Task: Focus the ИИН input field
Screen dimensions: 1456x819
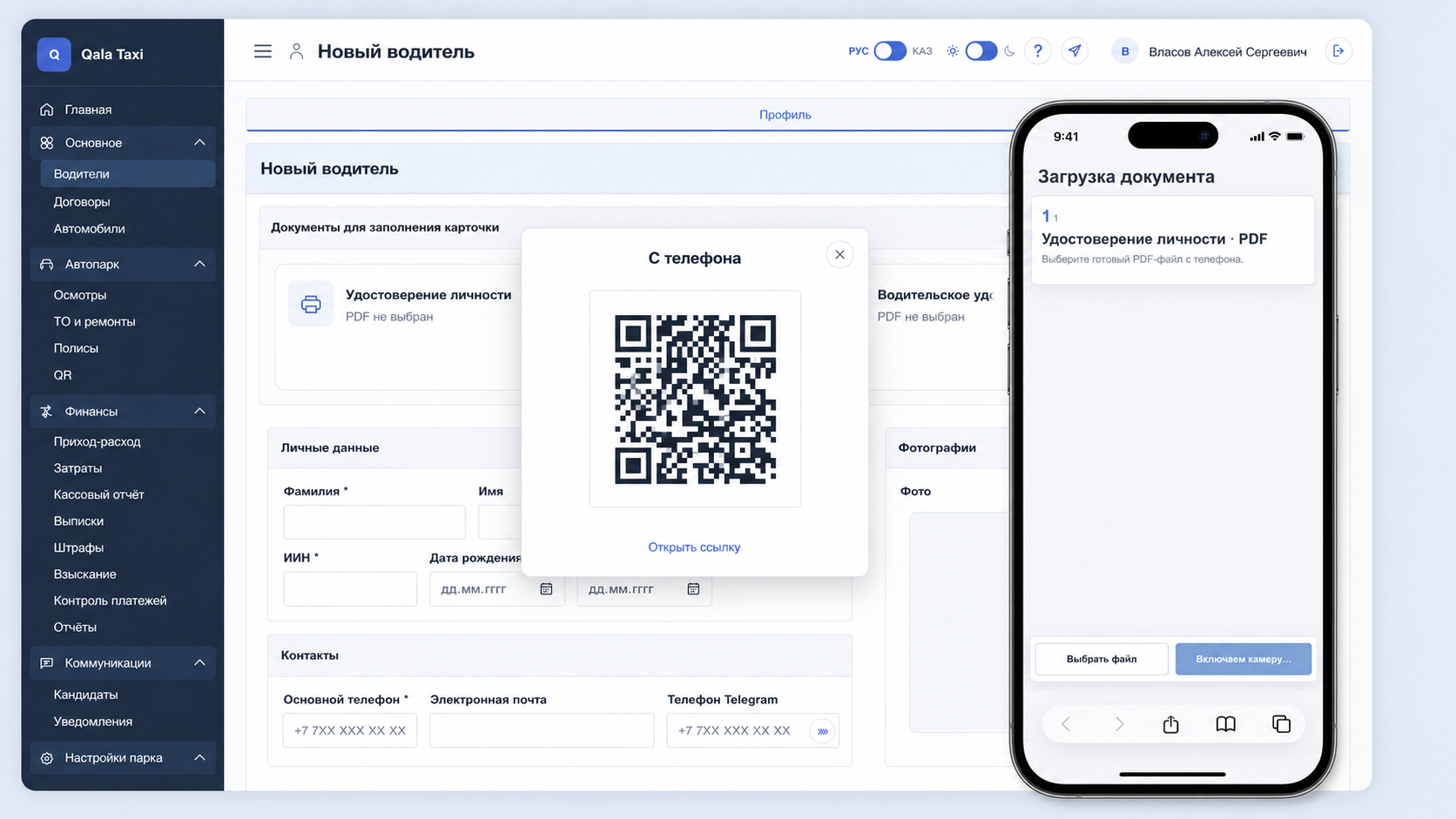Action: click(x=350, y=589)
